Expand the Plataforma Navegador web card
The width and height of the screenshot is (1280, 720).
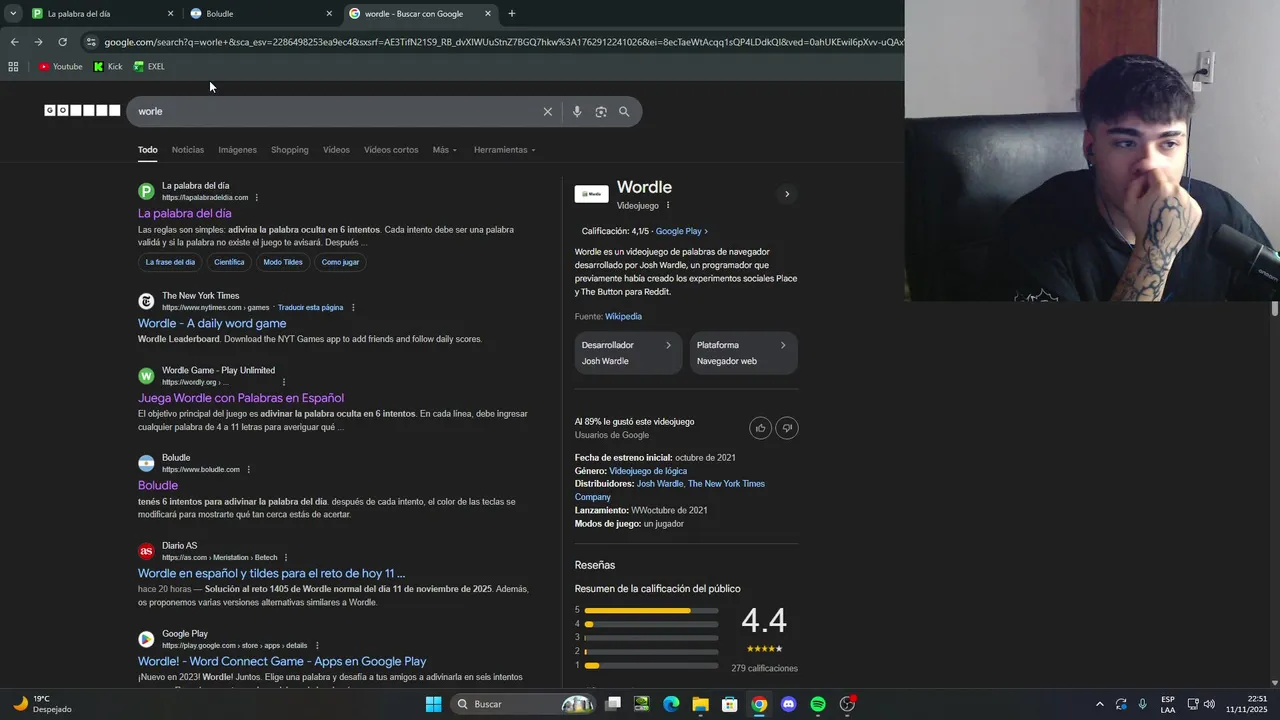(x=743, y=353)
